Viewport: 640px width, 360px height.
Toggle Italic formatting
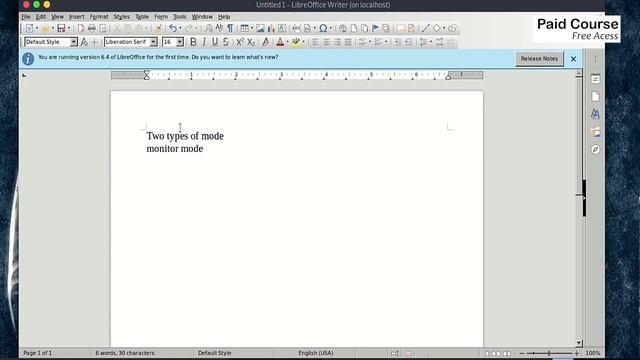[x=204, y=42]
